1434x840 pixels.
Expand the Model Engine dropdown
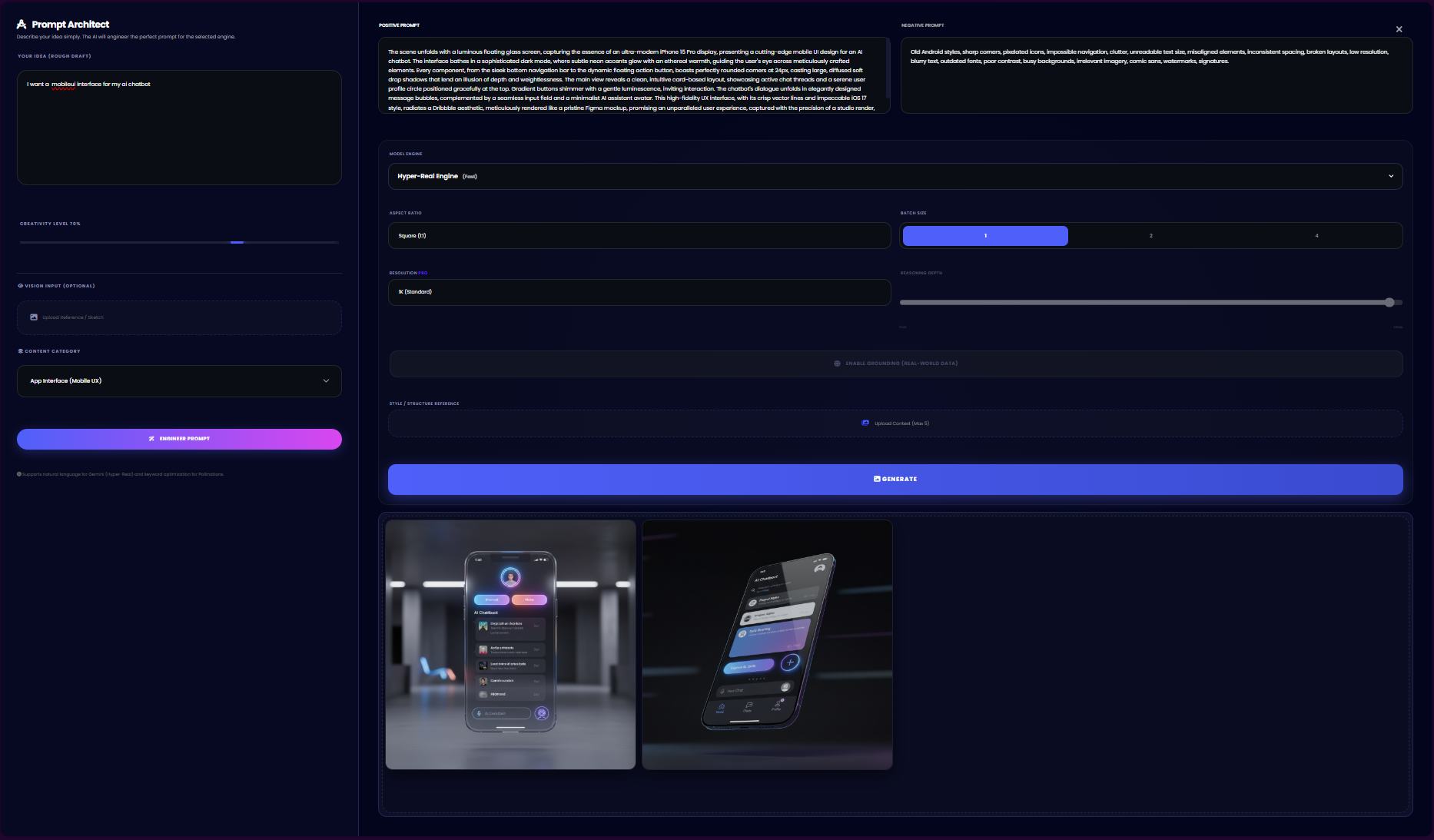coord(895,177)
